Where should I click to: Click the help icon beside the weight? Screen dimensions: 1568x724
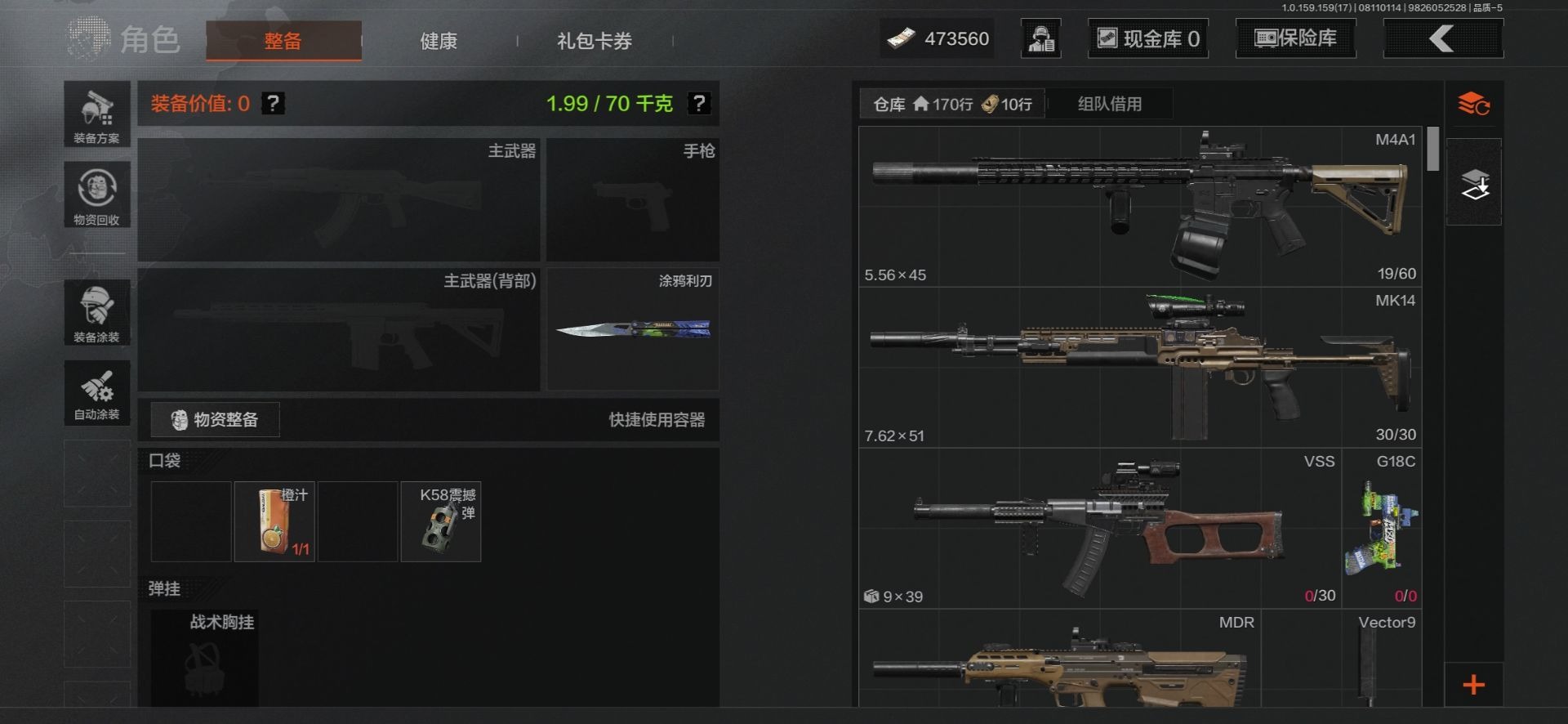(x=699, y=104)
